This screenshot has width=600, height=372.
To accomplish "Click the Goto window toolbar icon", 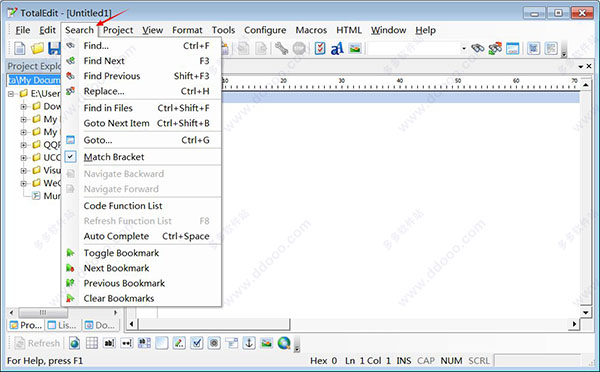I will (513, 49).
